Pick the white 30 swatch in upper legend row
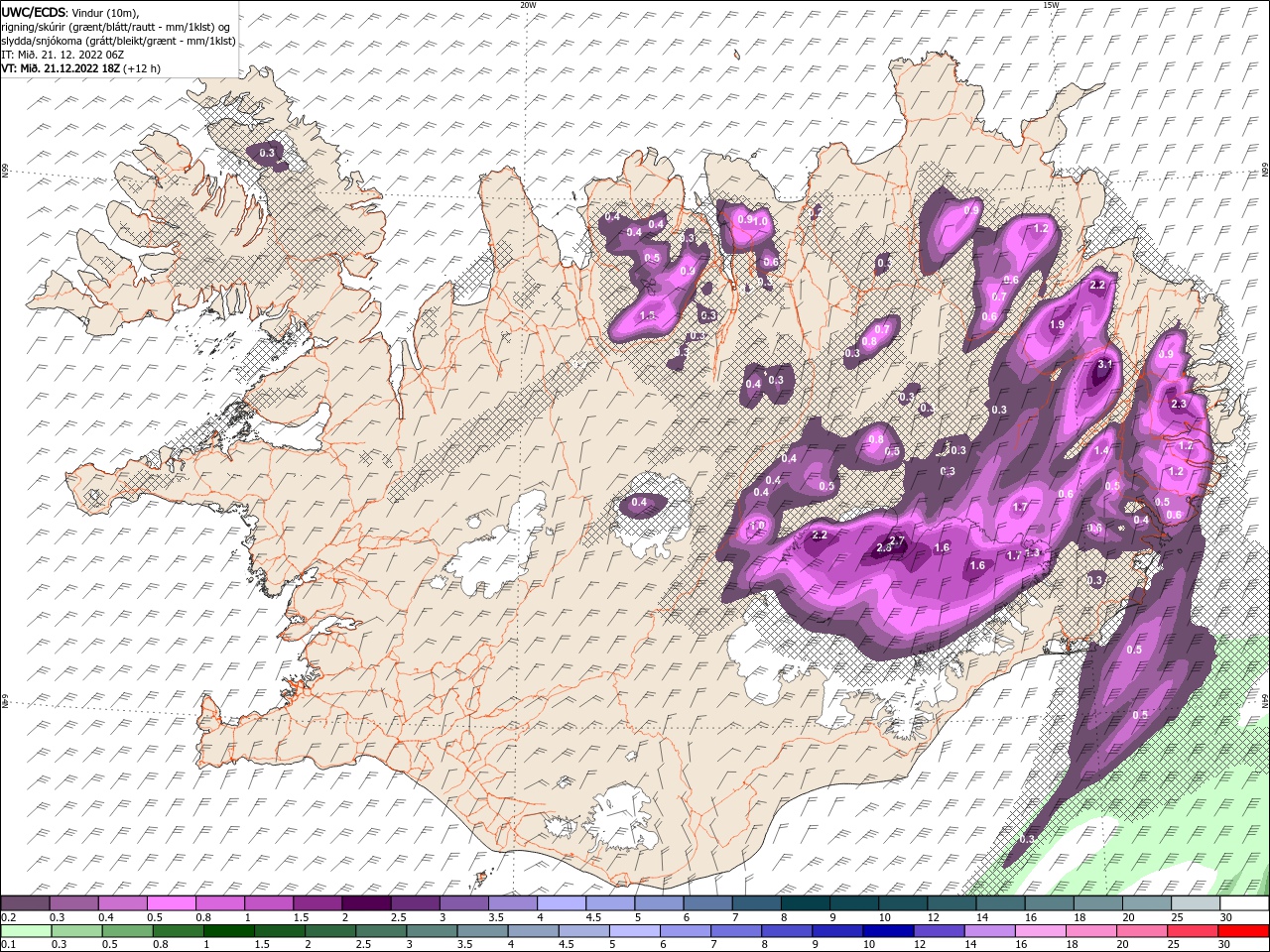Screen dimensions: 1270x952 (x=1243, y=902)
